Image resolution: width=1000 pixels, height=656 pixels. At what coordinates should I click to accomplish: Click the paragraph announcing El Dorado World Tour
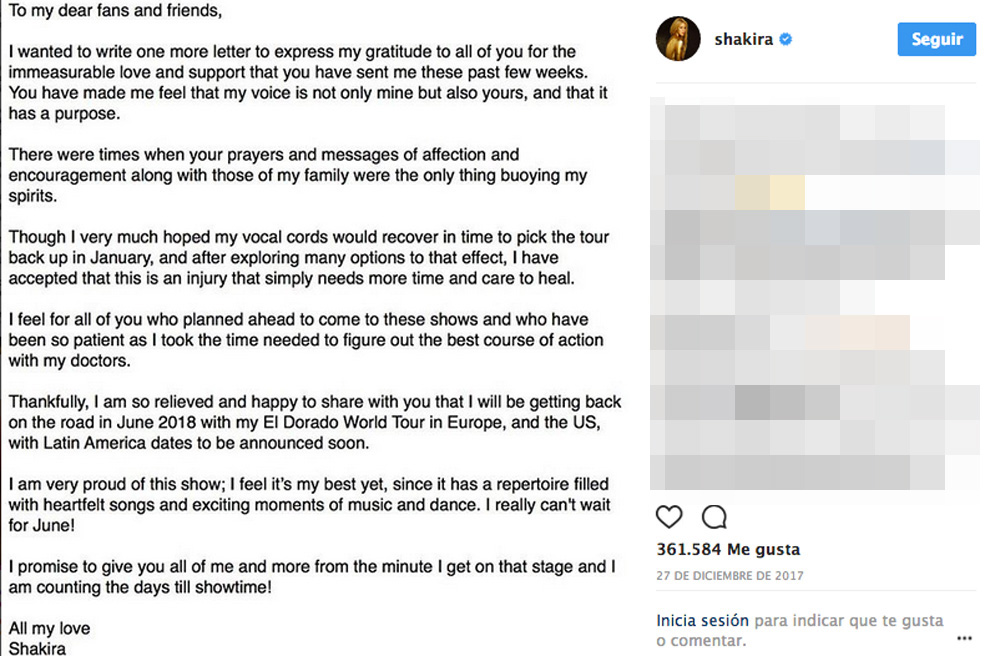pyautogui.click(x=314, y=422)
